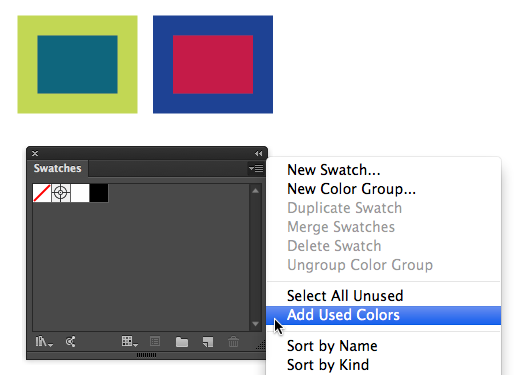Select the Registration swatch
This screenshot has width=516, height=375.
(61, 193)
